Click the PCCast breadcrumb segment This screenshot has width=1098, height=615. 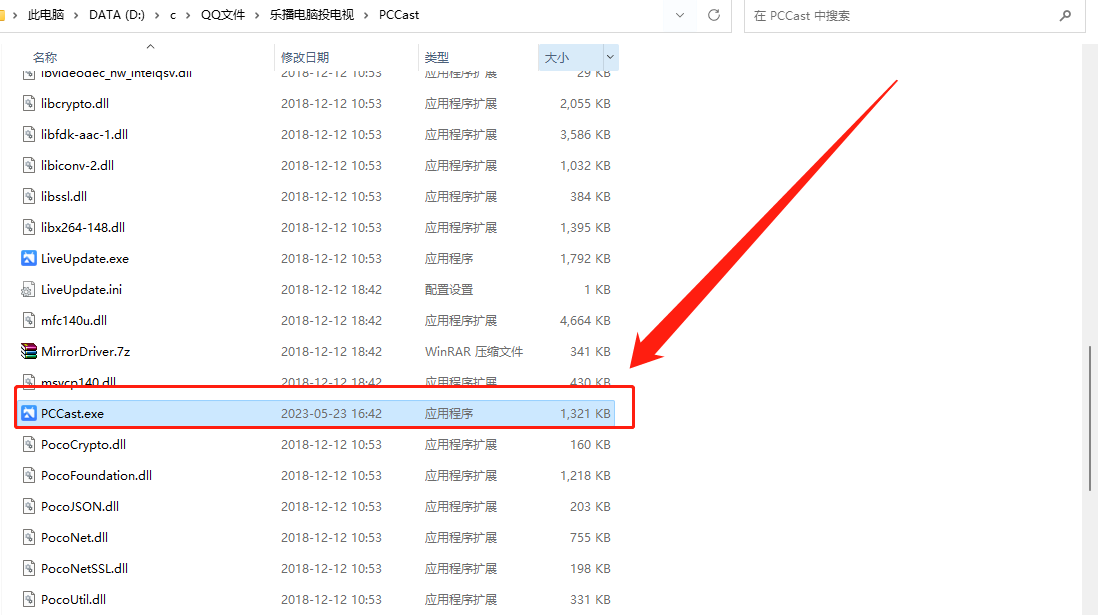click(399, 15)
